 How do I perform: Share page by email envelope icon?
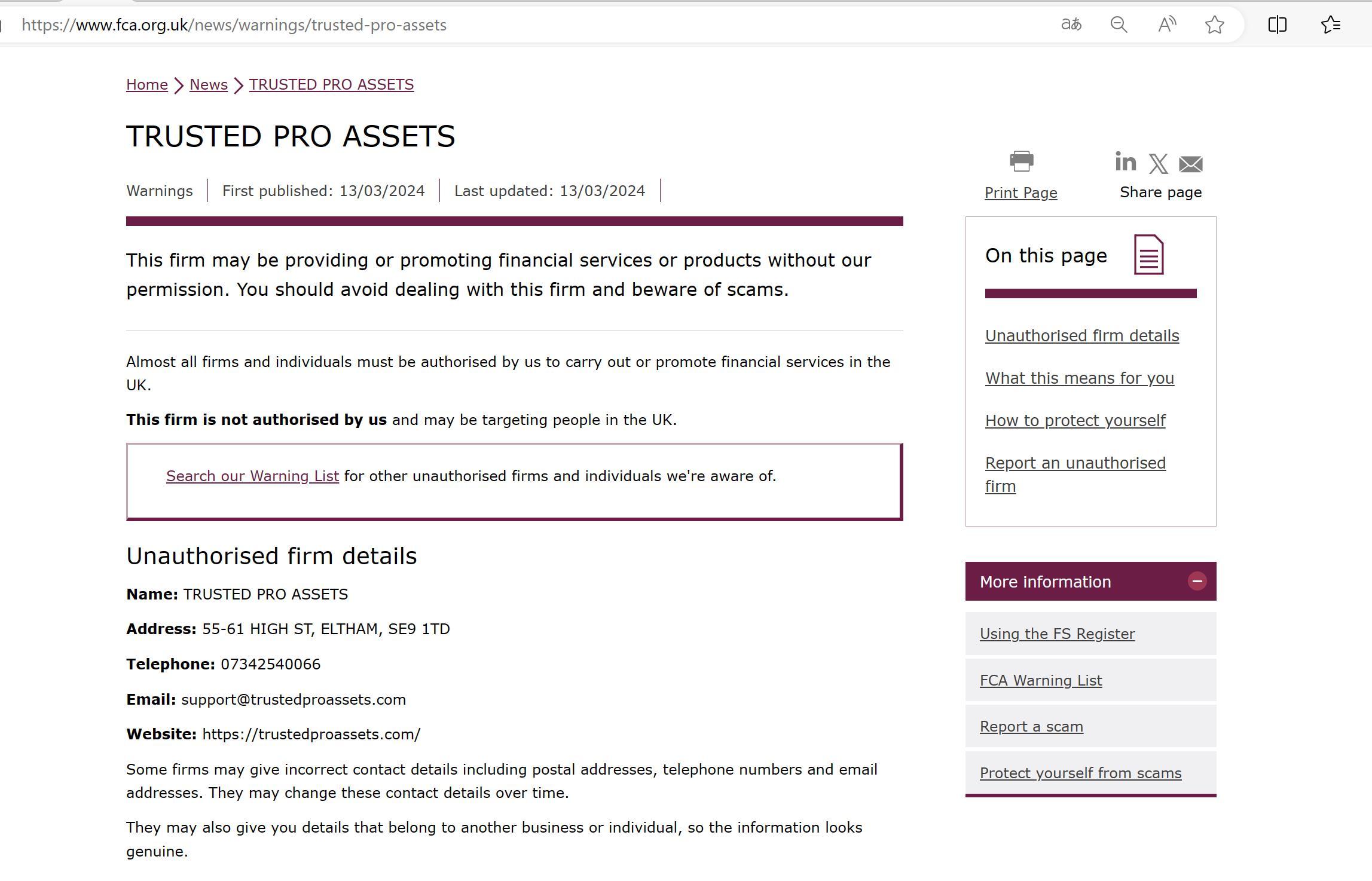(1190, 164)
